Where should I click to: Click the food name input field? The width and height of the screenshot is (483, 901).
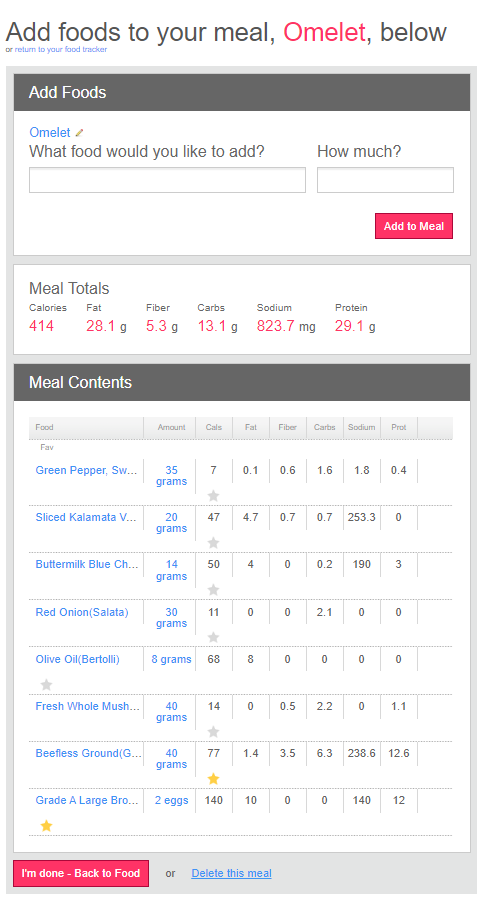[167, 180]
